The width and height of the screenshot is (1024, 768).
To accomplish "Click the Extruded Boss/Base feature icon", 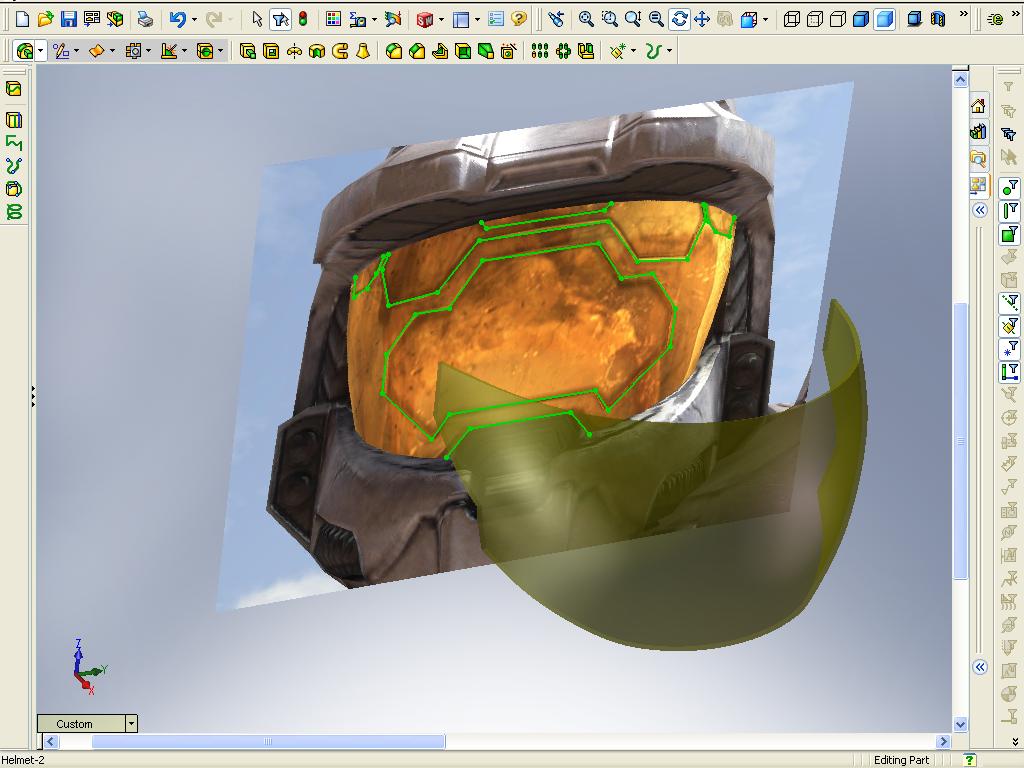I will pos(248,50).
